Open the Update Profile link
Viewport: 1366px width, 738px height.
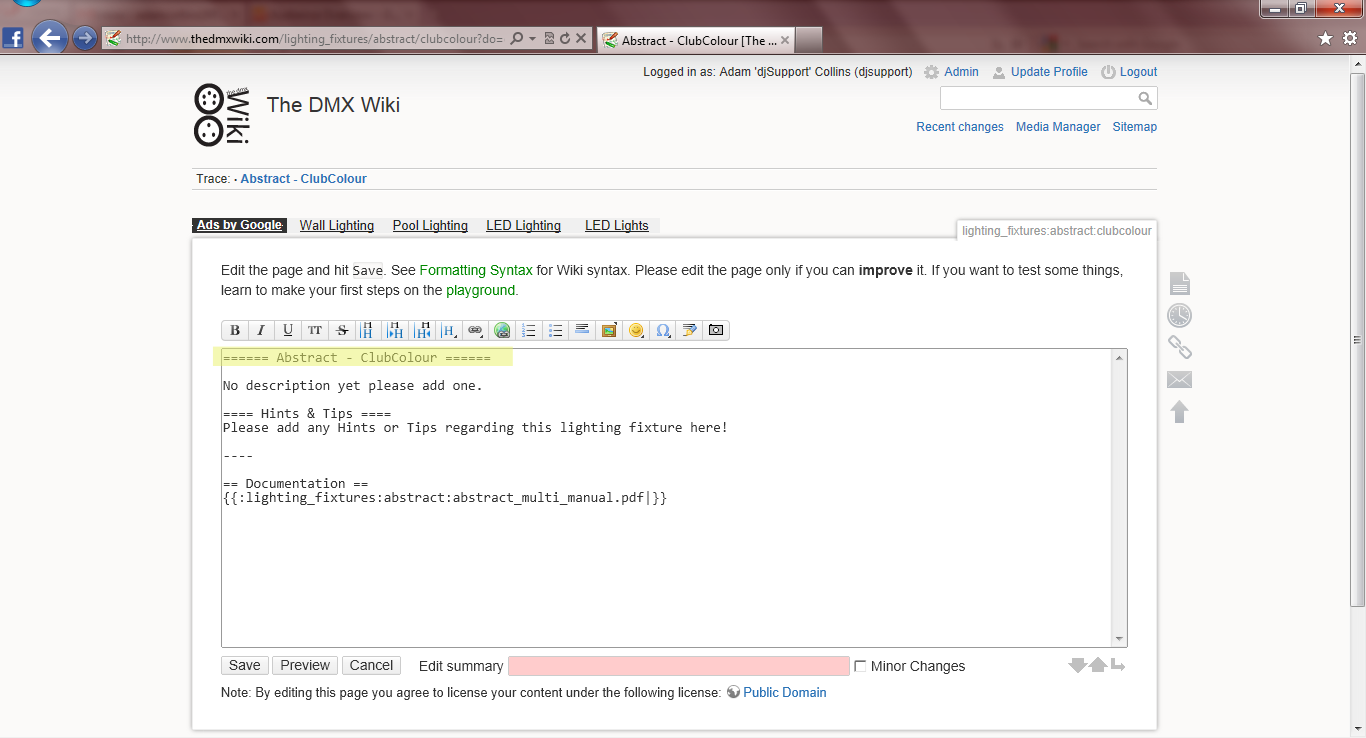click(1049, 72)
